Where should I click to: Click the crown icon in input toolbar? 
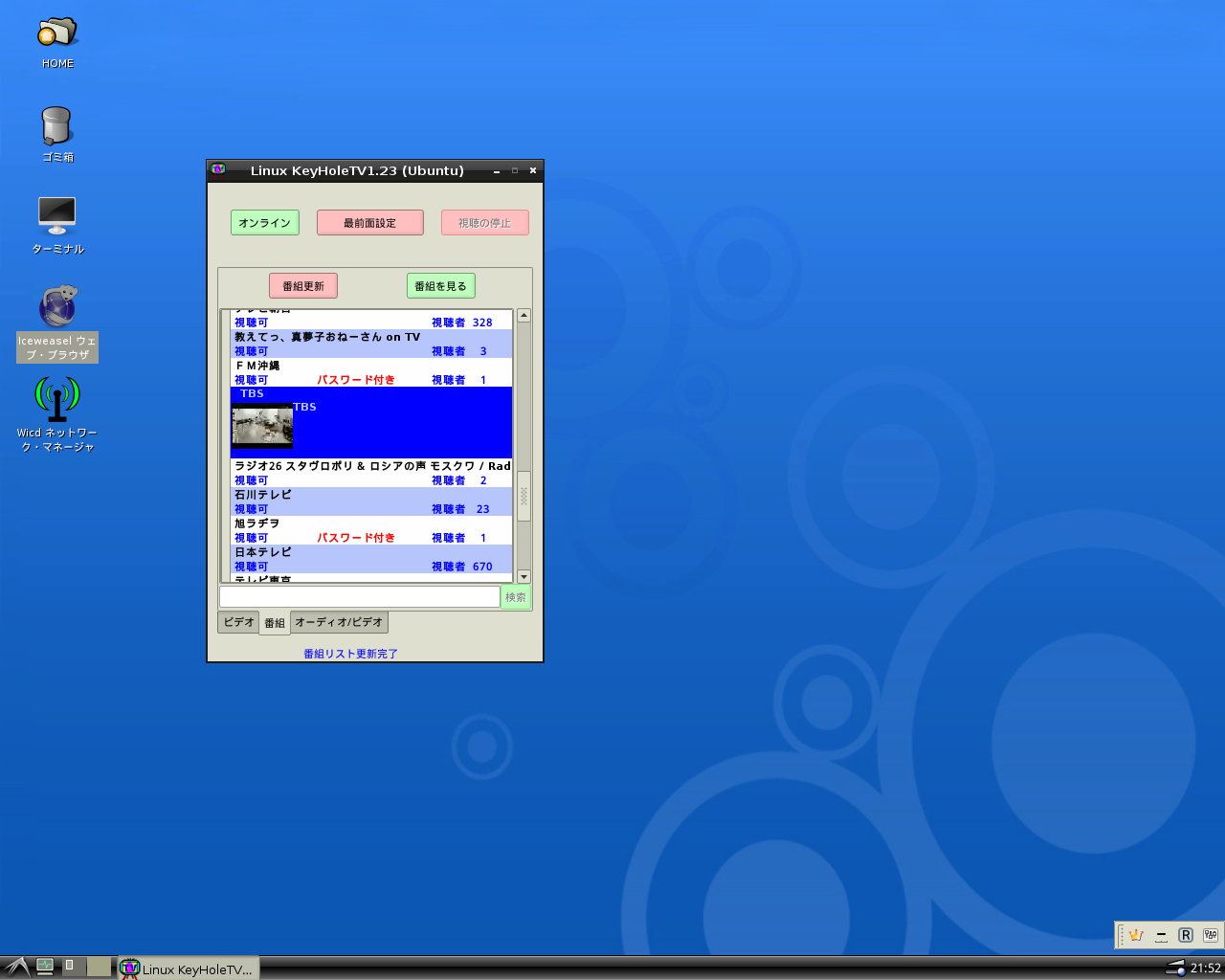(x=1136, y=935)
